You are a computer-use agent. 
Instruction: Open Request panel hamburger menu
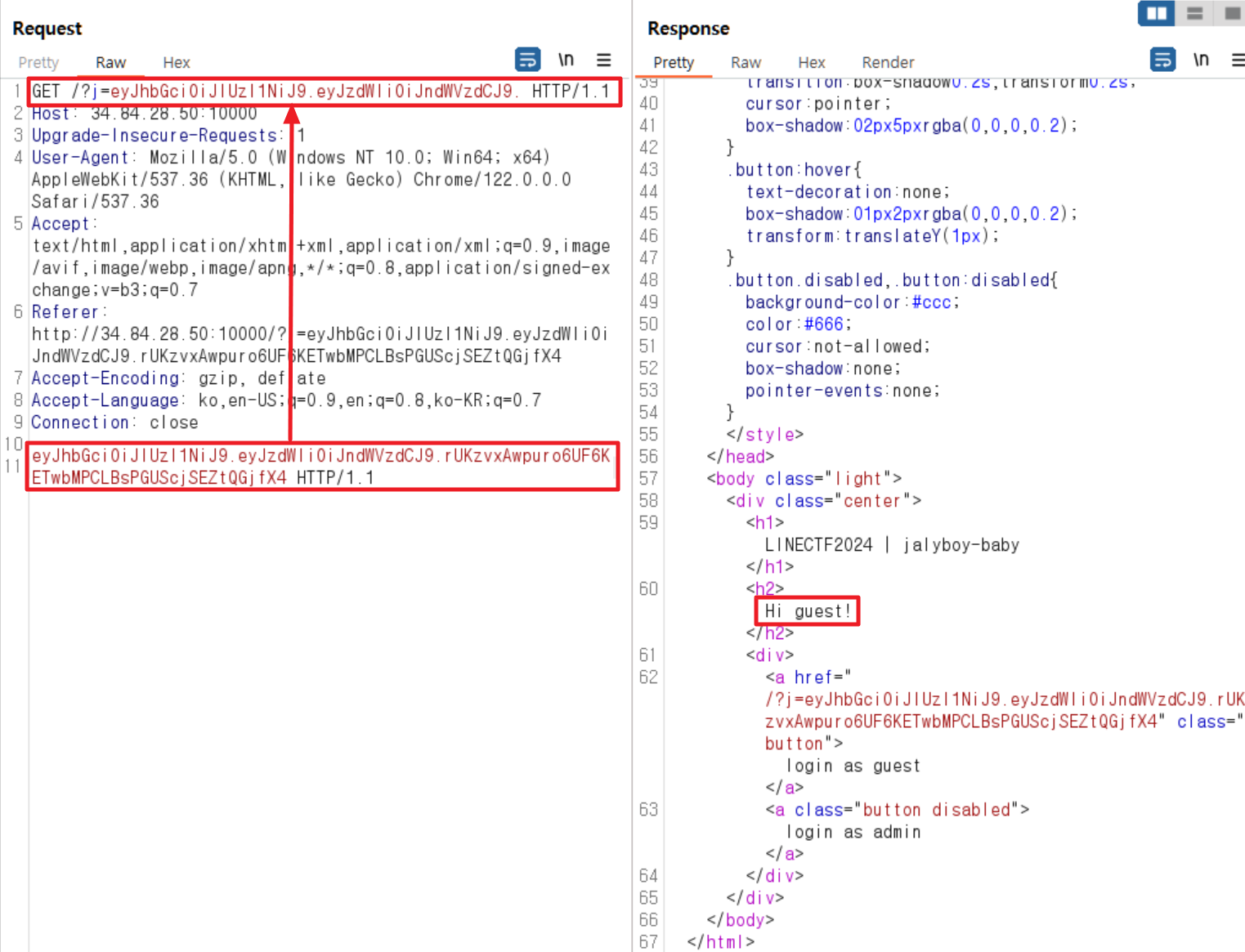604,60
